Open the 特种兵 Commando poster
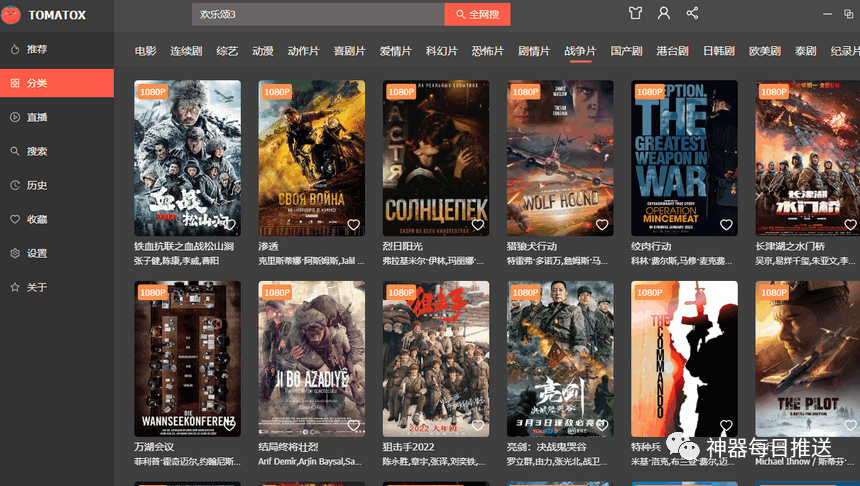 click(x=684, y=359)
